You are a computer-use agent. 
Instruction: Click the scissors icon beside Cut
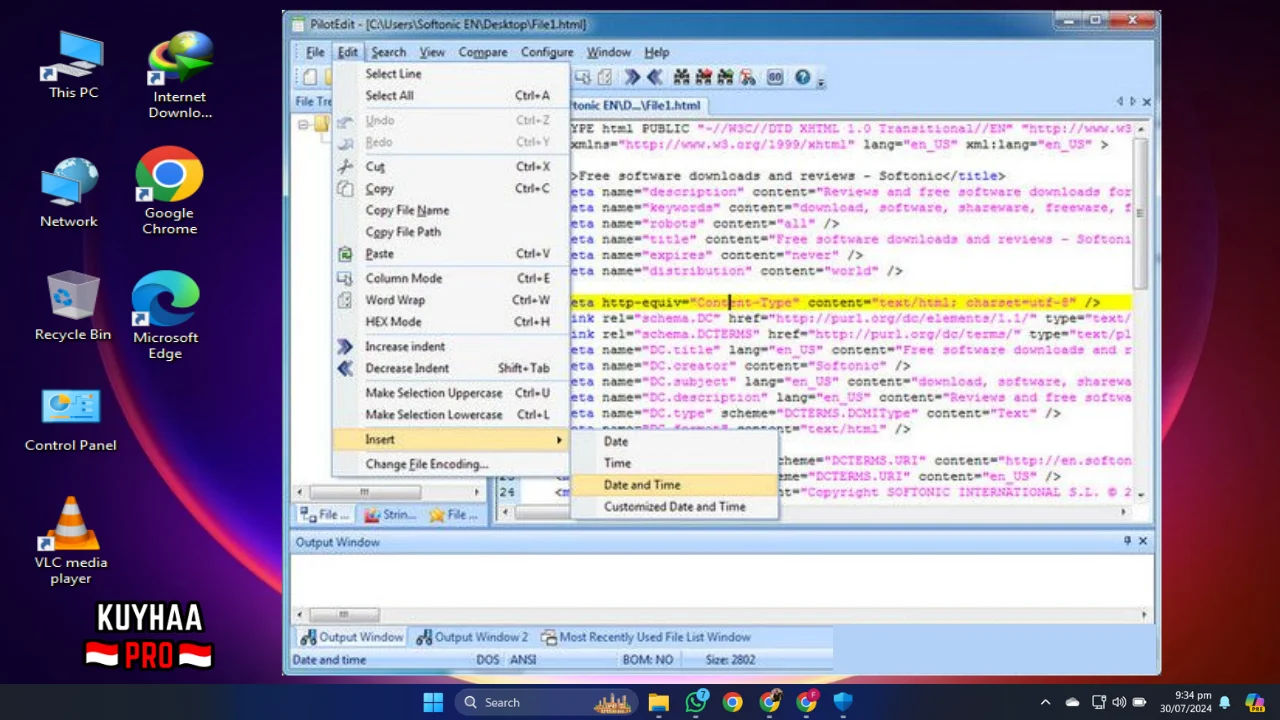click(x=345, y=167)
